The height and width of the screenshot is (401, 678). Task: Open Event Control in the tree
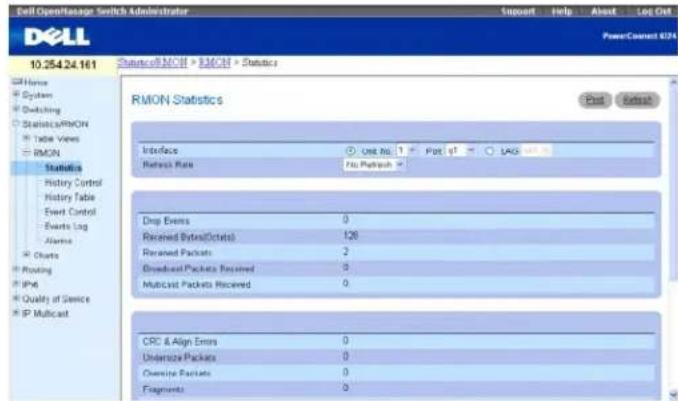pyautogui.click(x=70, y=212)
